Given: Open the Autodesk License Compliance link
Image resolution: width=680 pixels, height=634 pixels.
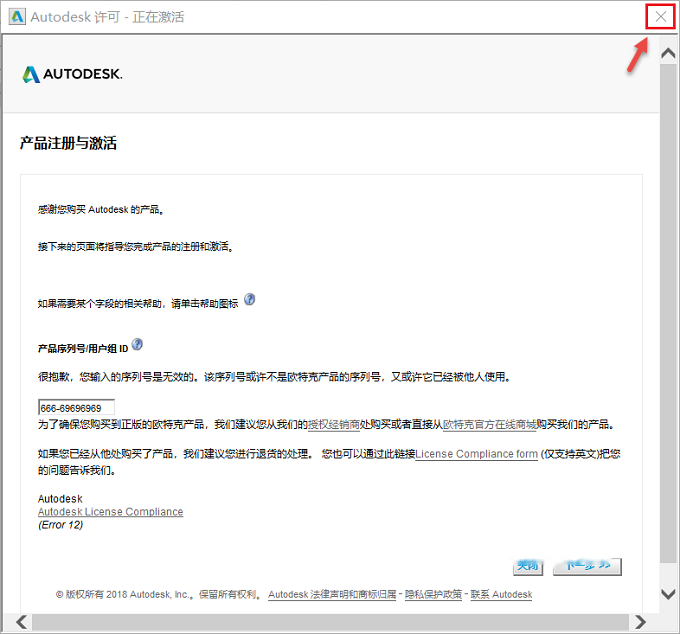Looking at the screenshot, I should pos(111,512).
